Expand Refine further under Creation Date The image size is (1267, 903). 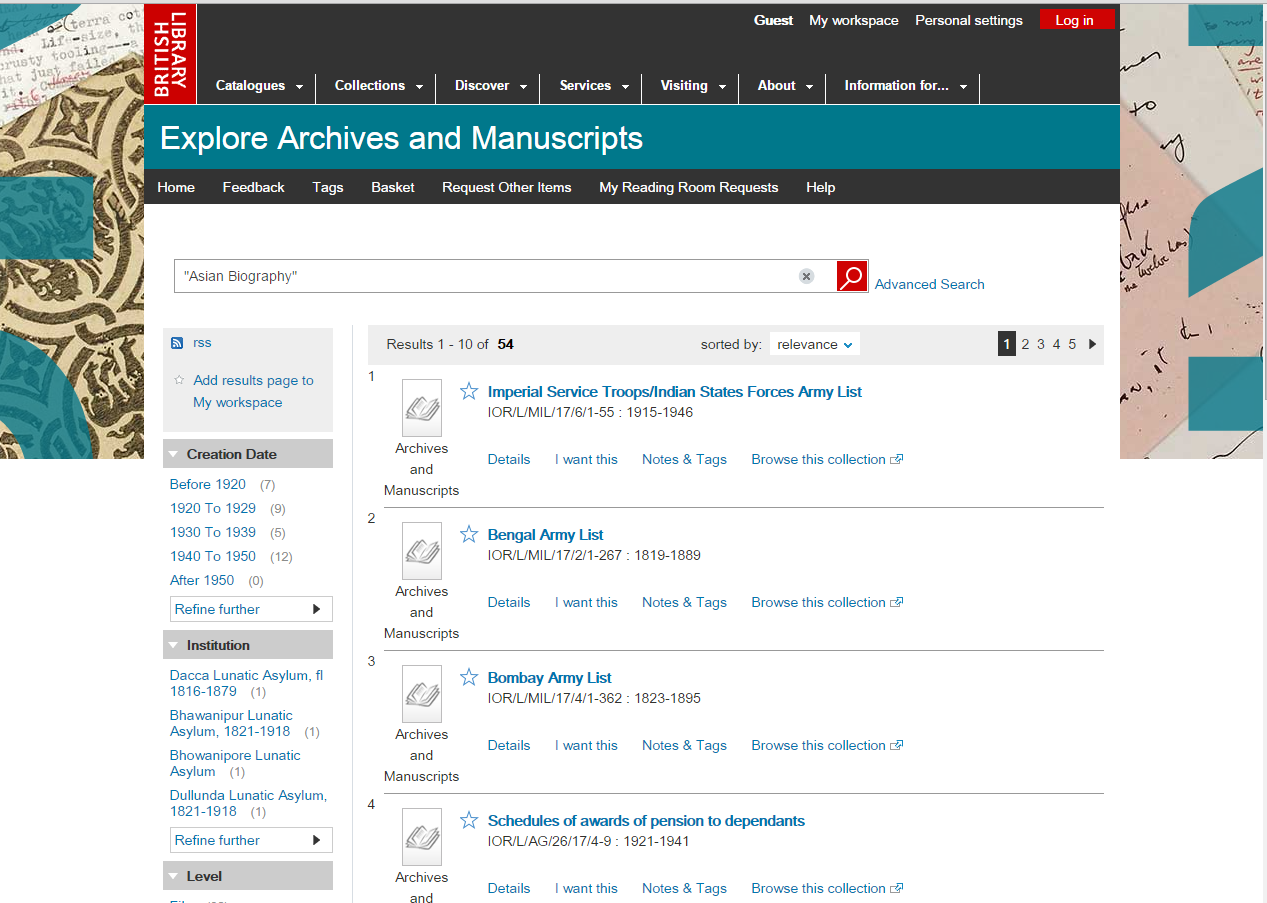pyautogui.click(x=251, y=609)
